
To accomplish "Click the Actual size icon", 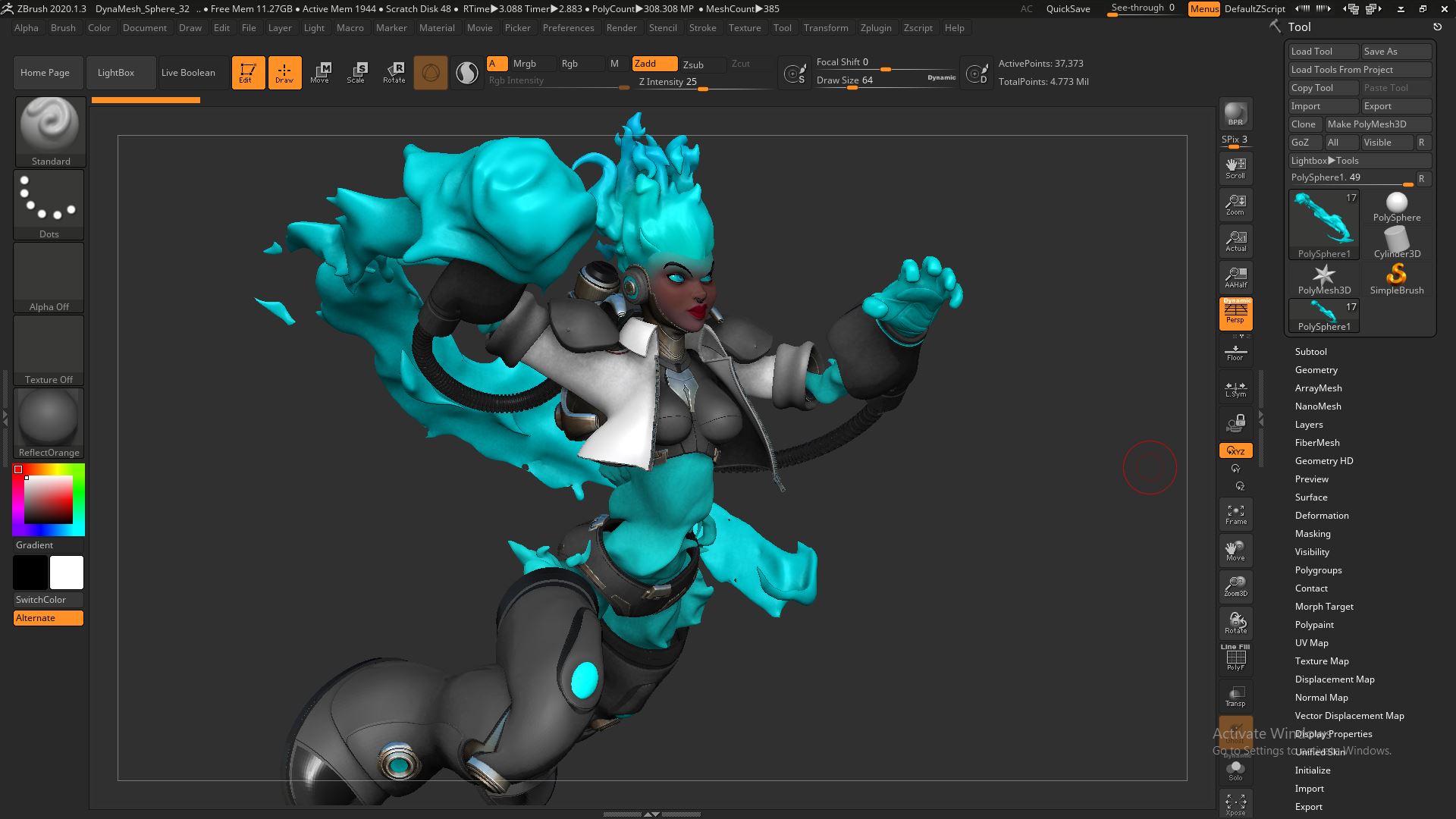I will pyautogui.click(x=1235, y=241).
